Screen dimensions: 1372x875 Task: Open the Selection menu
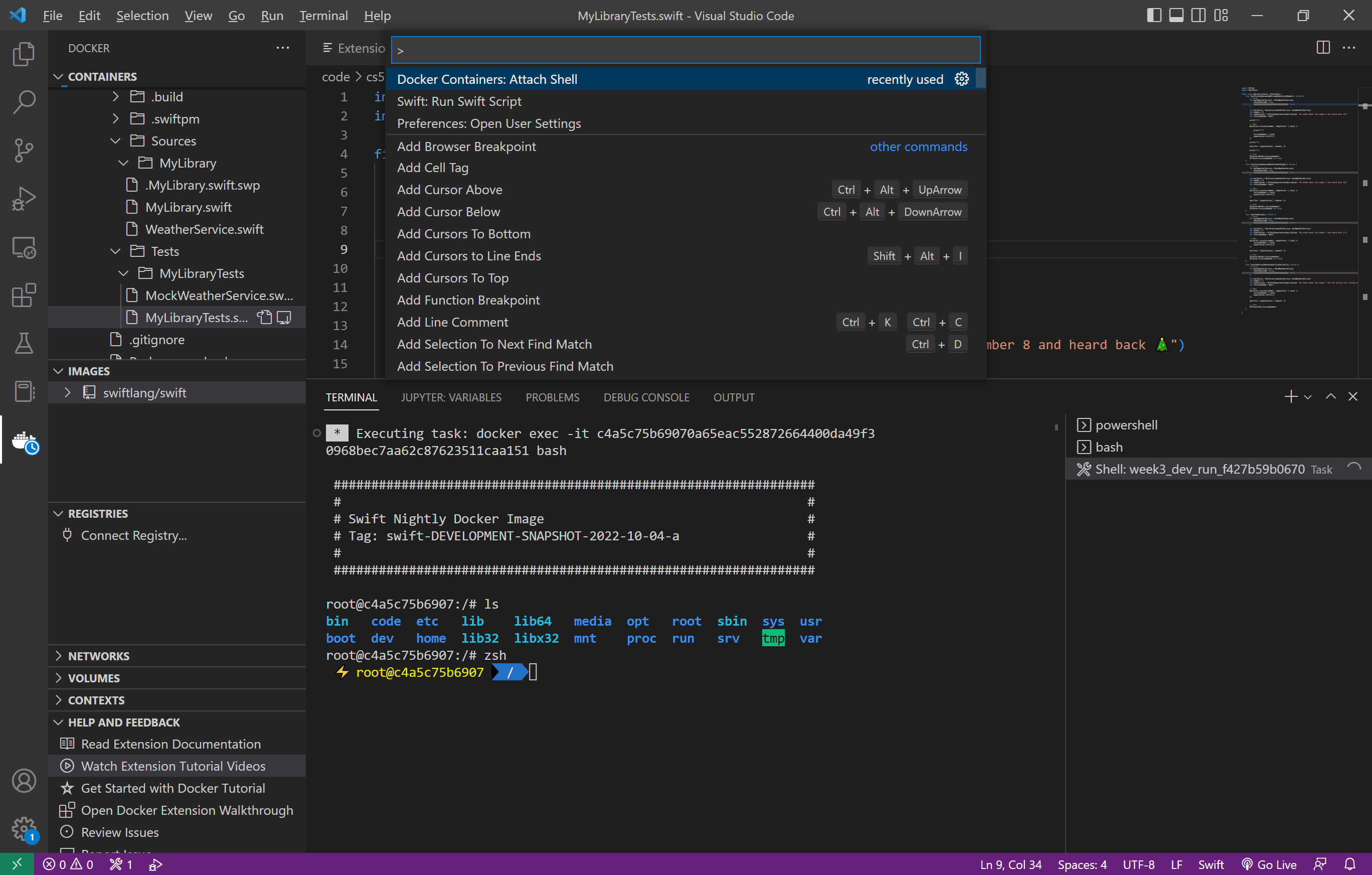(142, 16)
